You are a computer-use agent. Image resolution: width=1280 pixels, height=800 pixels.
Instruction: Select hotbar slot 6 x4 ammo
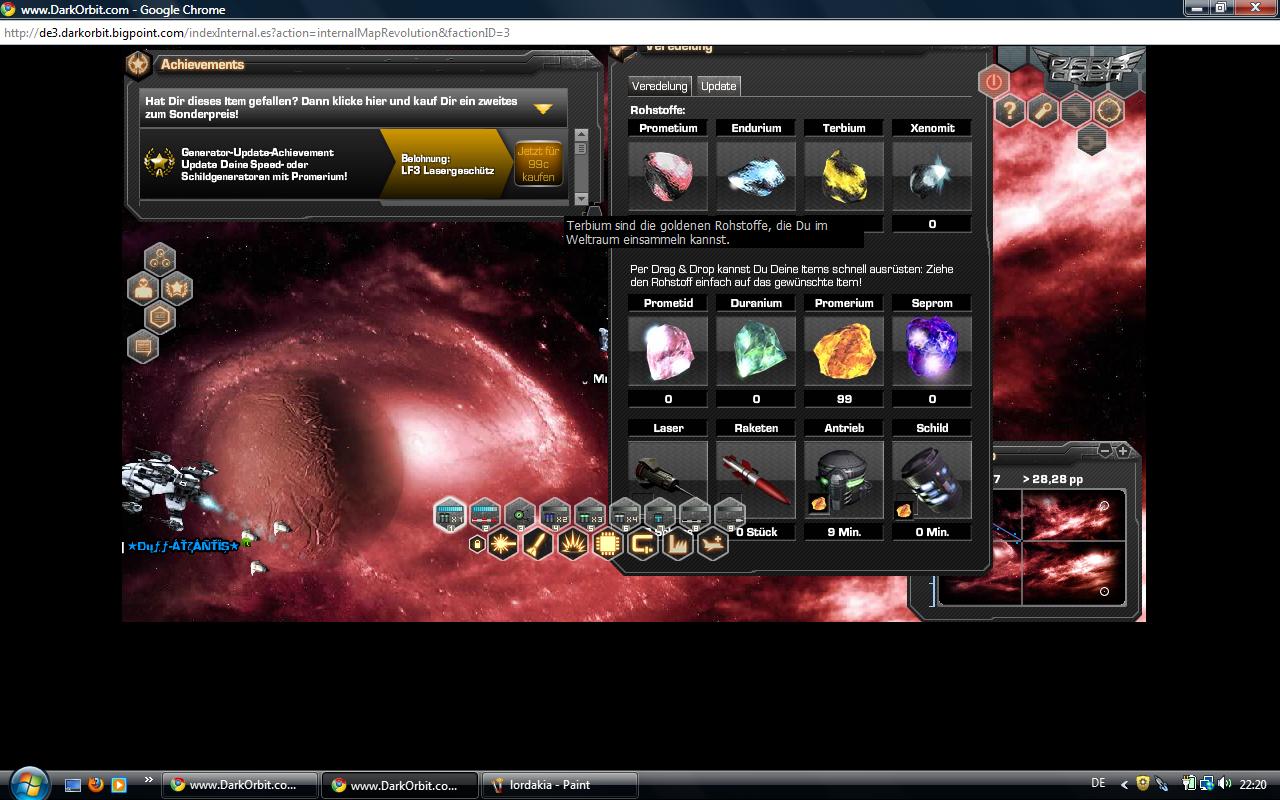pos(625,515)
